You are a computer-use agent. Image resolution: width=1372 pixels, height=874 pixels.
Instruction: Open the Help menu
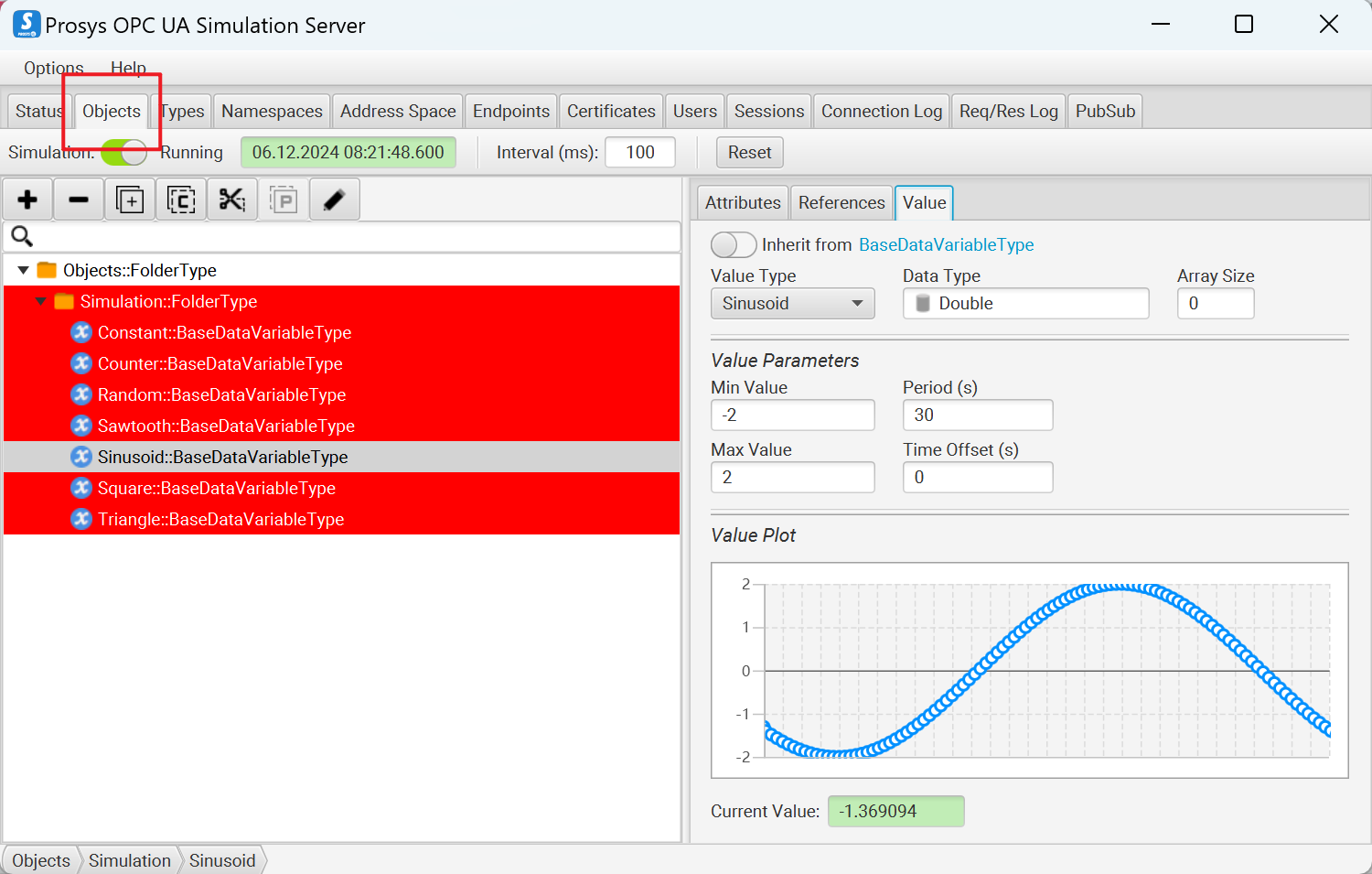(x=128, y=68)
